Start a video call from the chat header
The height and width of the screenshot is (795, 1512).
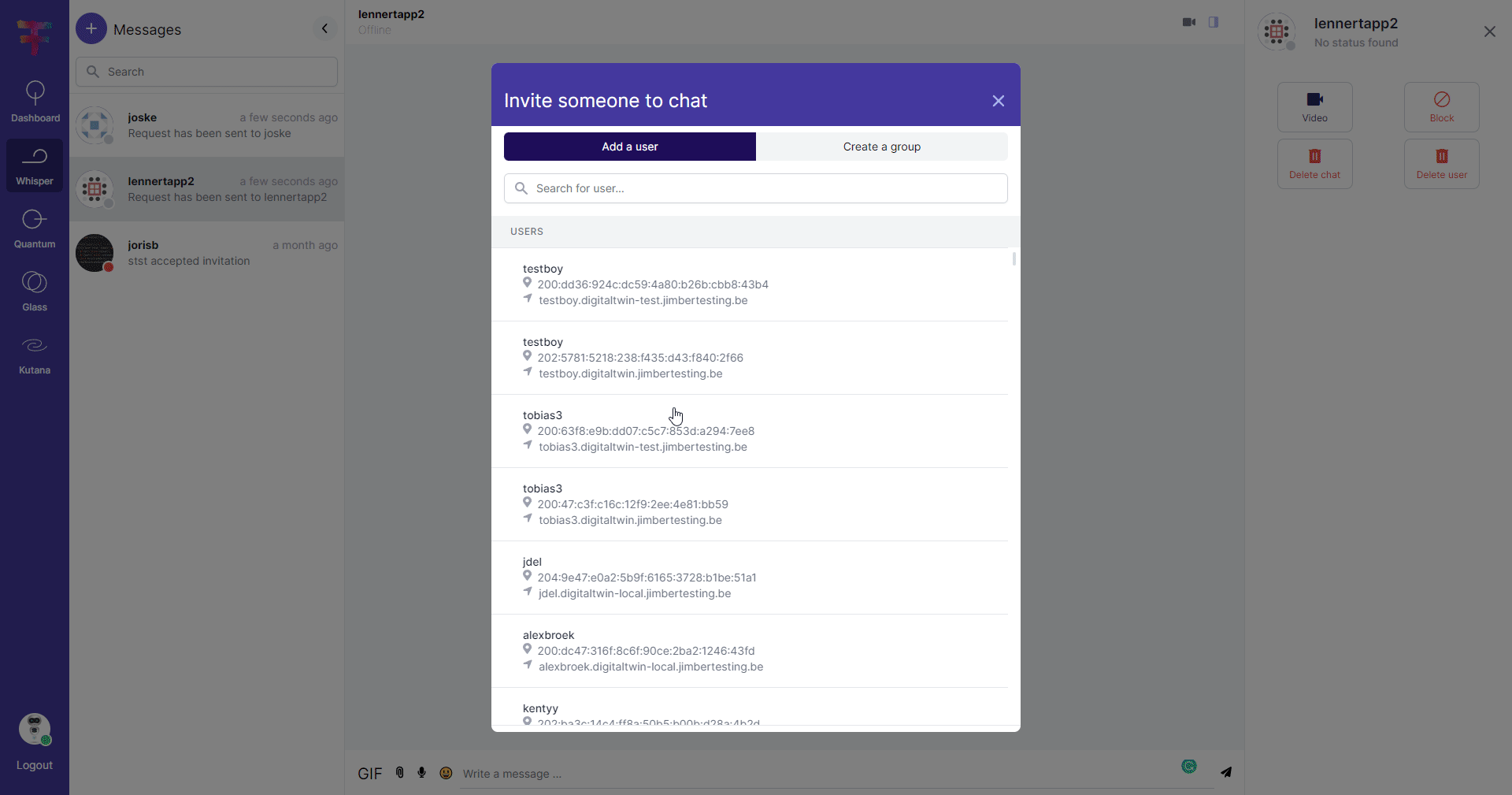pos(1189,22)
